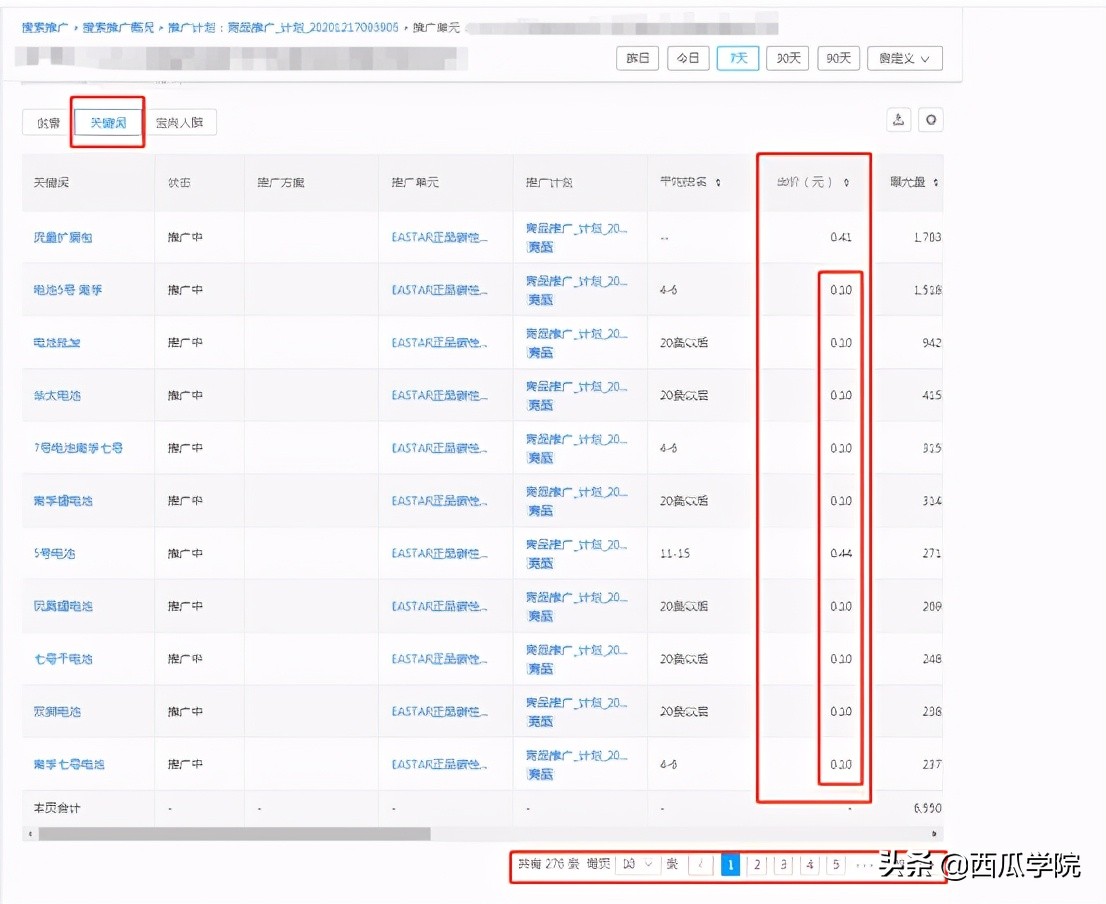Click the 本页合计 totals row label
The image size is (1106, 904).
point(56,808)
